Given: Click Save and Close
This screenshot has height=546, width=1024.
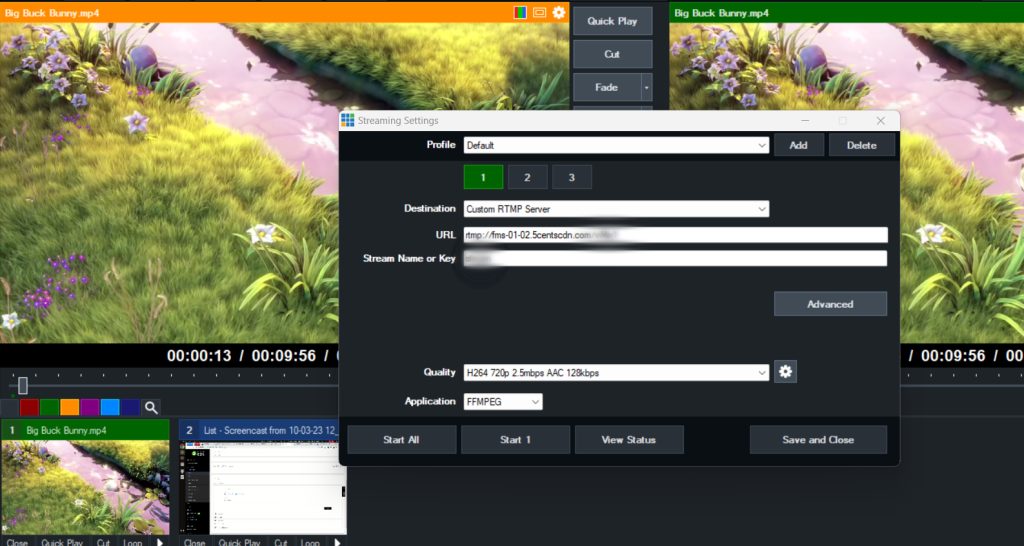Looking at the screenshot, I should coord(818,440).
